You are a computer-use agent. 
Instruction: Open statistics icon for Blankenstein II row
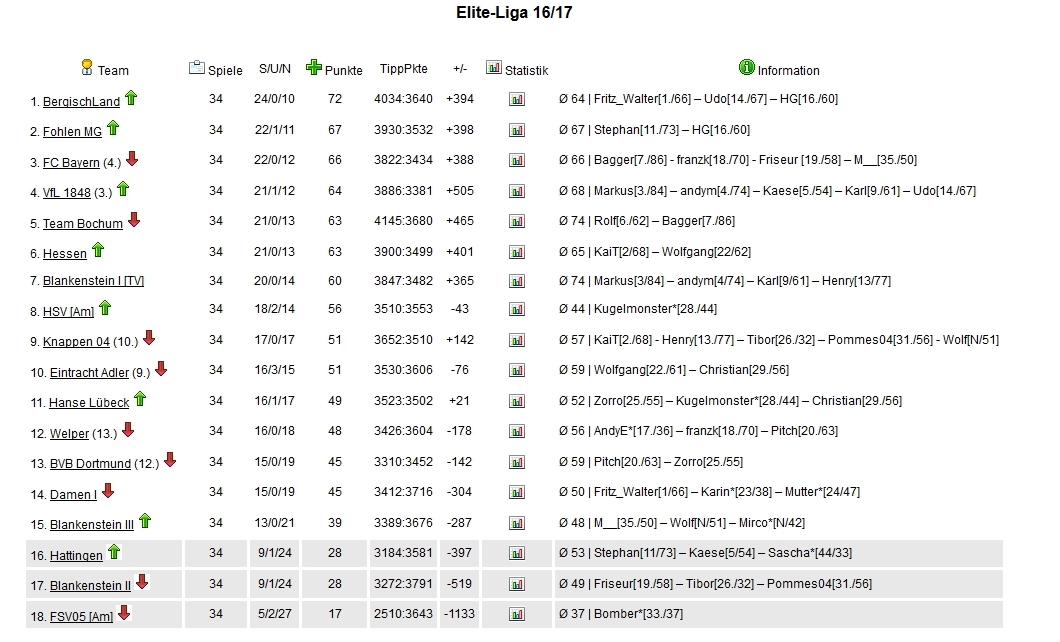pos(517,584)
